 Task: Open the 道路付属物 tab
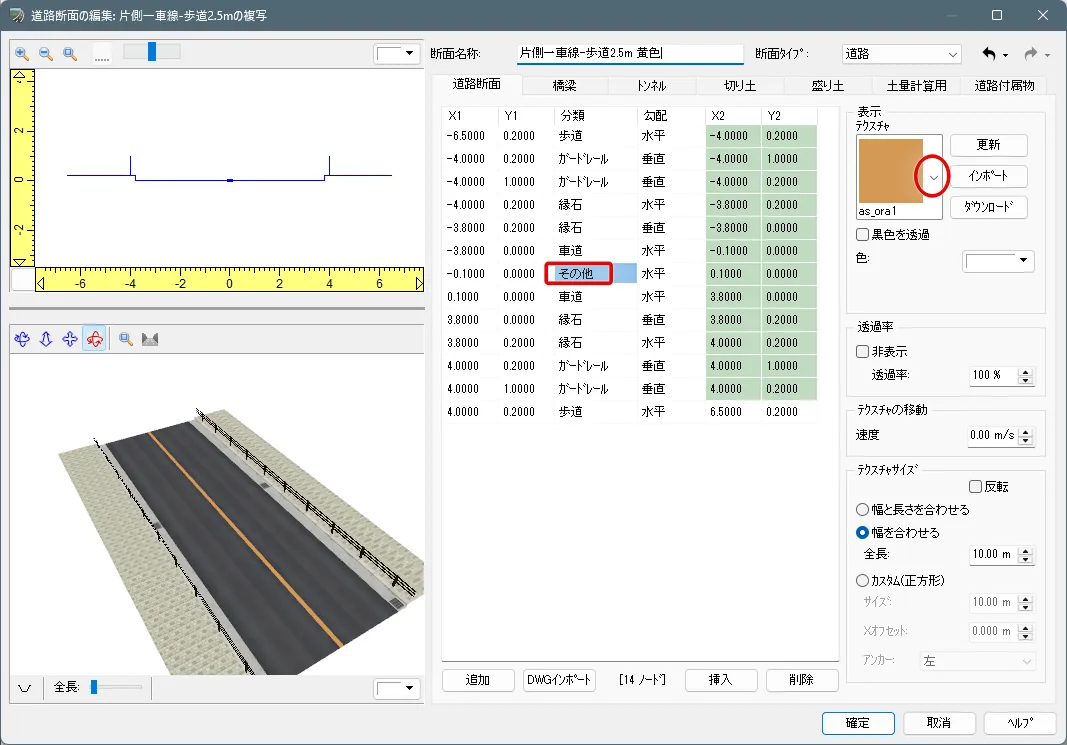pos(1004,86)
